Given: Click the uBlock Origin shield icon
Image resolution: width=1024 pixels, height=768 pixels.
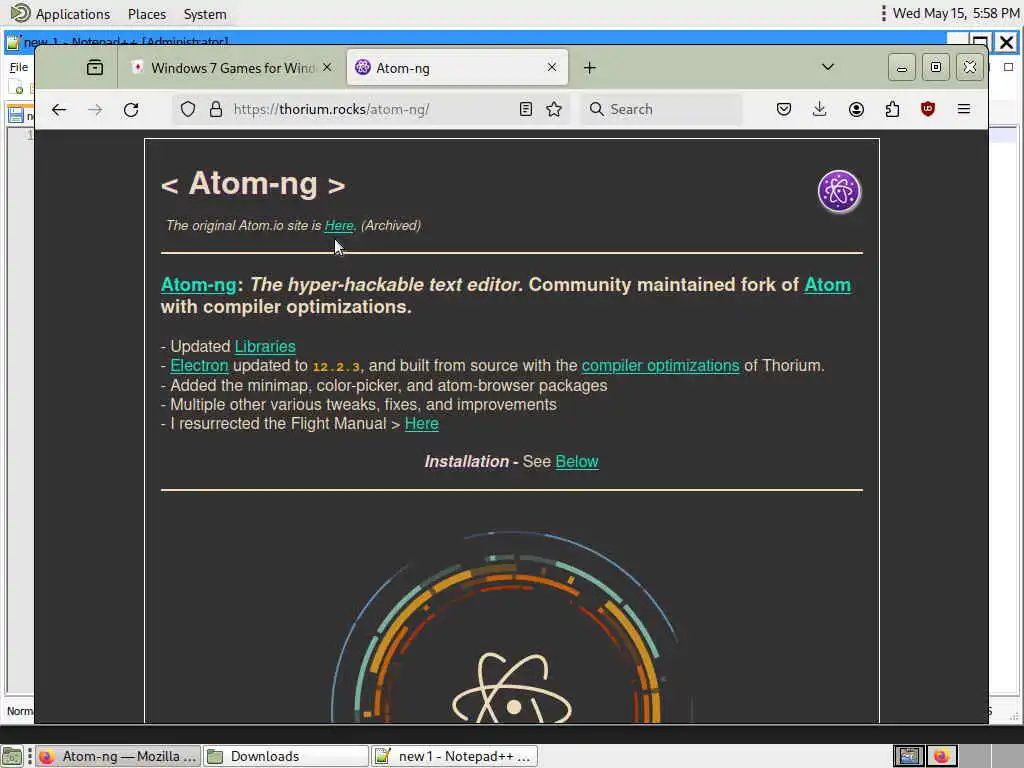Looking at the screenshot, I should pos(927,109).
